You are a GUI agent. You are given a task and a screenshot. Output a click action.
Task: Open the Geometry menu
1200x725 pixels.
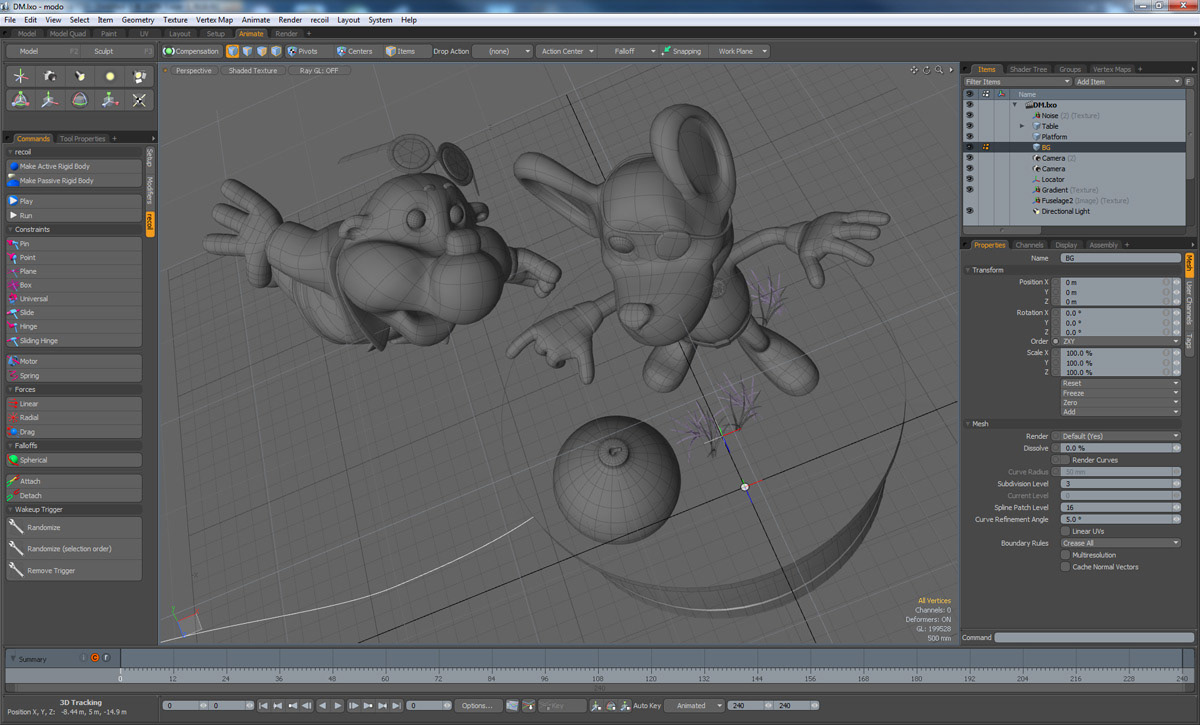[137, 20]
